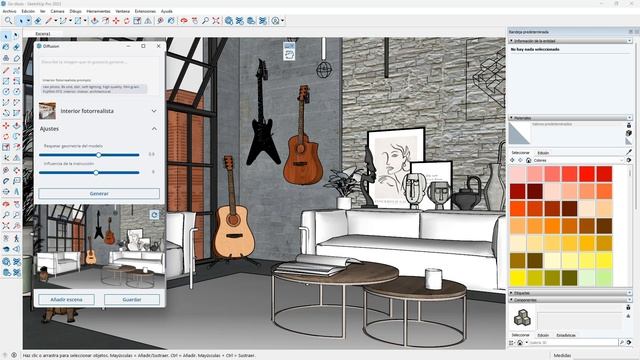The height and width of the screenshot is (360, 640).
Task: Open the Select tool dropdown arrow
Action: [28, 20]
